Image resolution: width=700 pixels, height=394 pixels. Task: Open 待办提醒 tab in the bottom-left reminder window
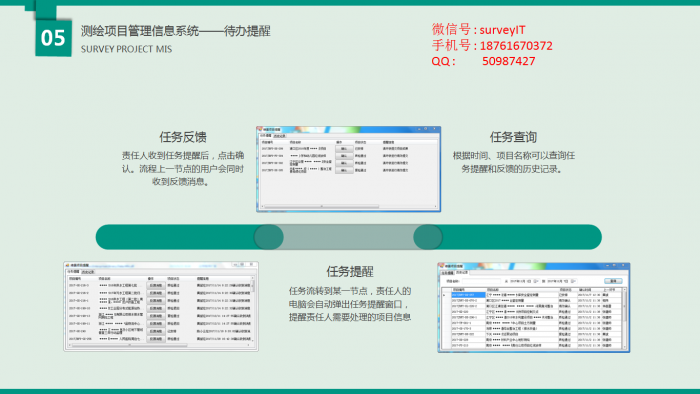73,271
